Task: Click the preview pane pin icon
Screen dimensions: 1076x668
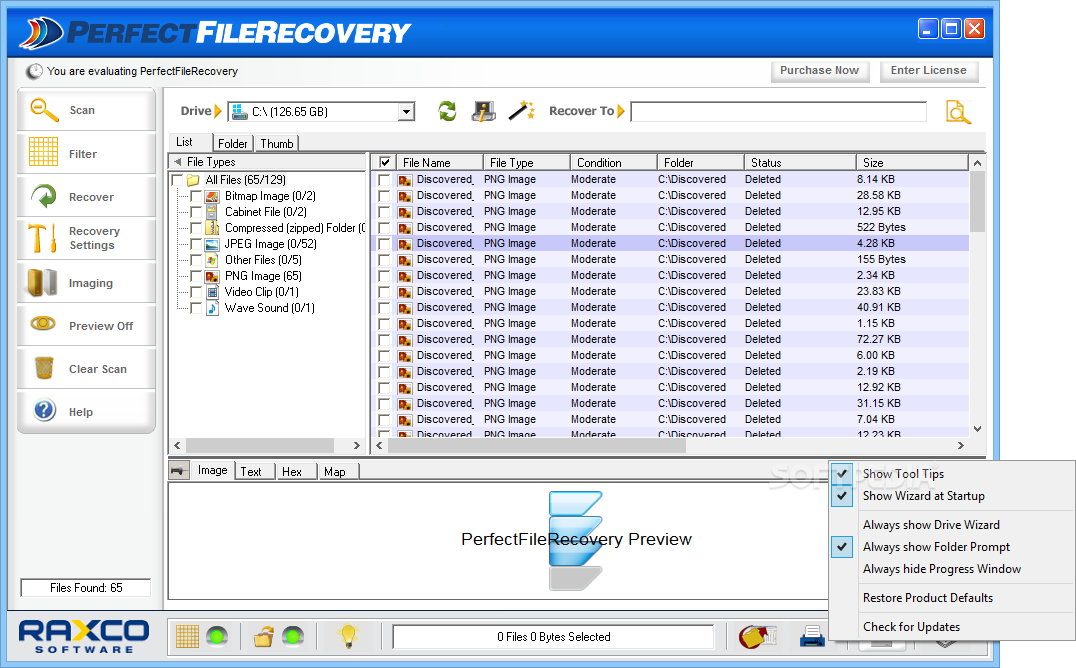Action: [x=178, y=471]
